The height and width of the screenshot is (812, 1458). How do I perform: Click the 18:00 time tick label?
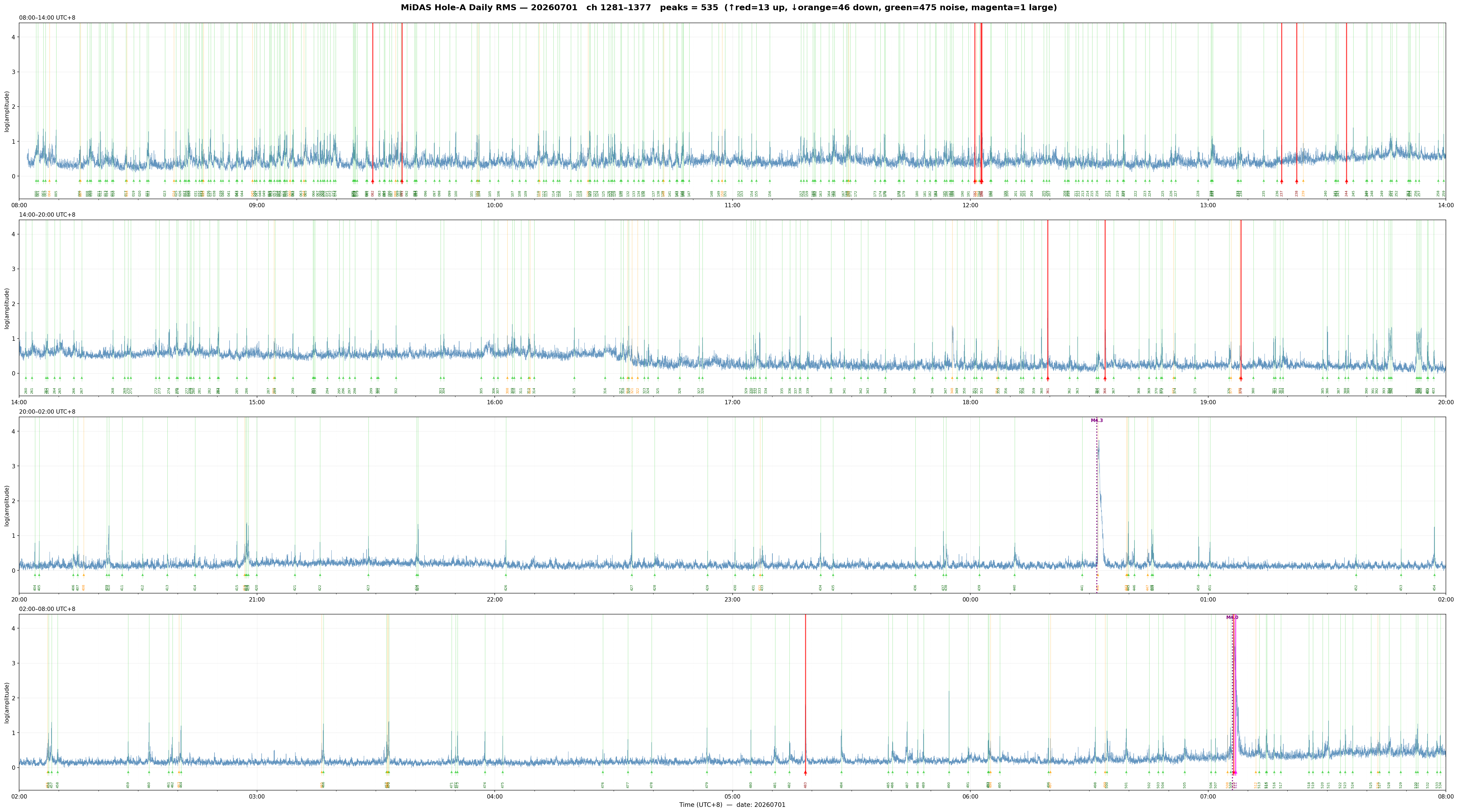[x=970, y=402]
